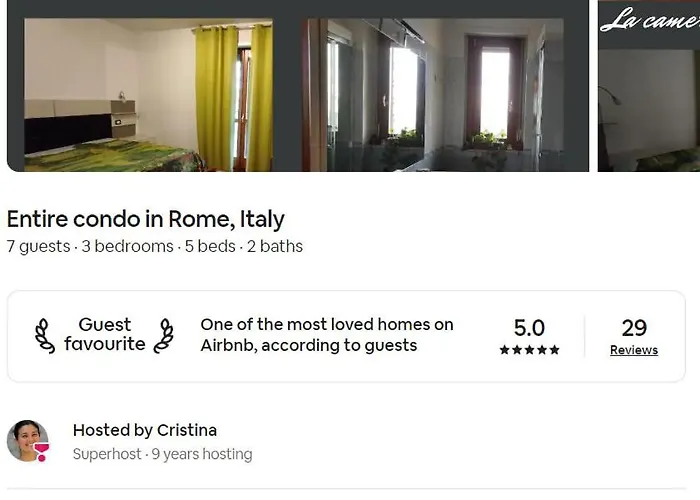
Task: Select the 'Guest favourite' label
Action: click(x=104, y=335)
